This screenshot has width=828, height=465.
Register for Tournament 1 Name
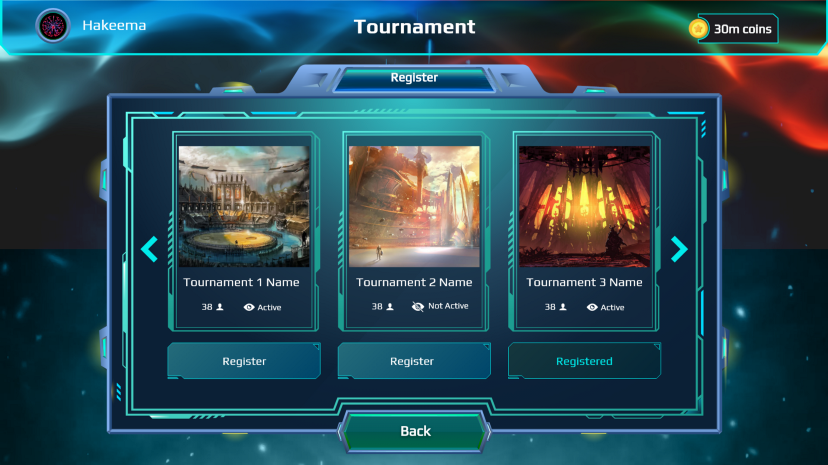click(244, 361)
